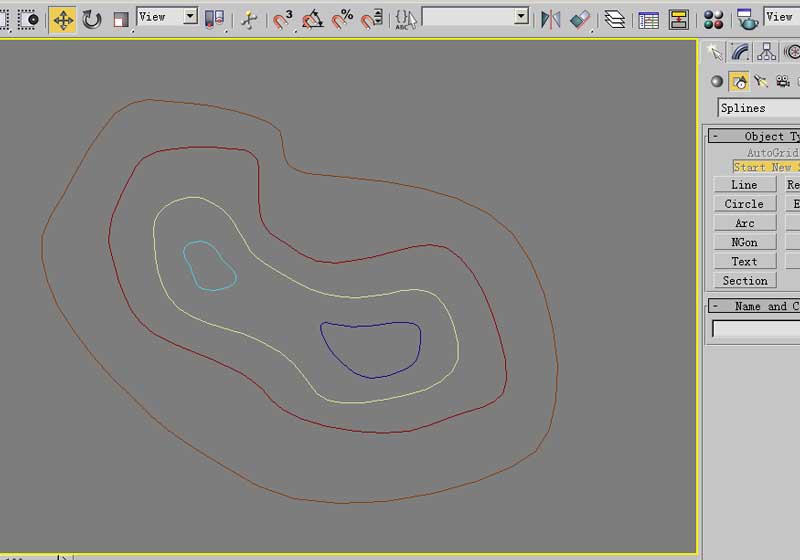Switch to the Modify command panel tab
This screenshot has height=560, width=800.
[740, 52]
